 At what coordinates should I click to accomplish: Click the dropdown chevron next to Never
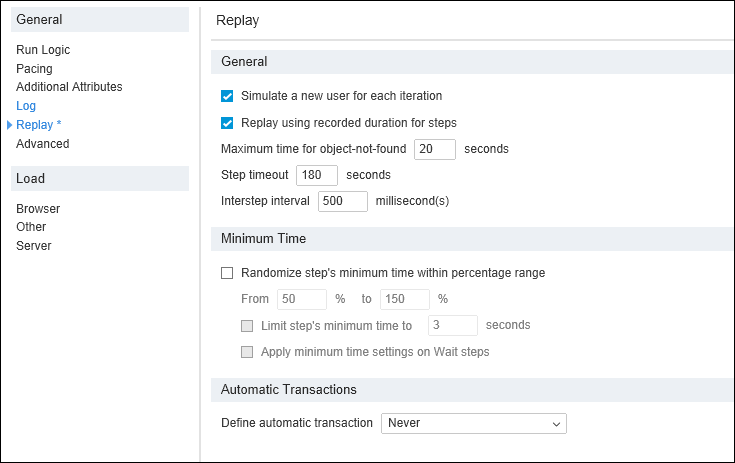pyautogui.click(x=556, y=424)
